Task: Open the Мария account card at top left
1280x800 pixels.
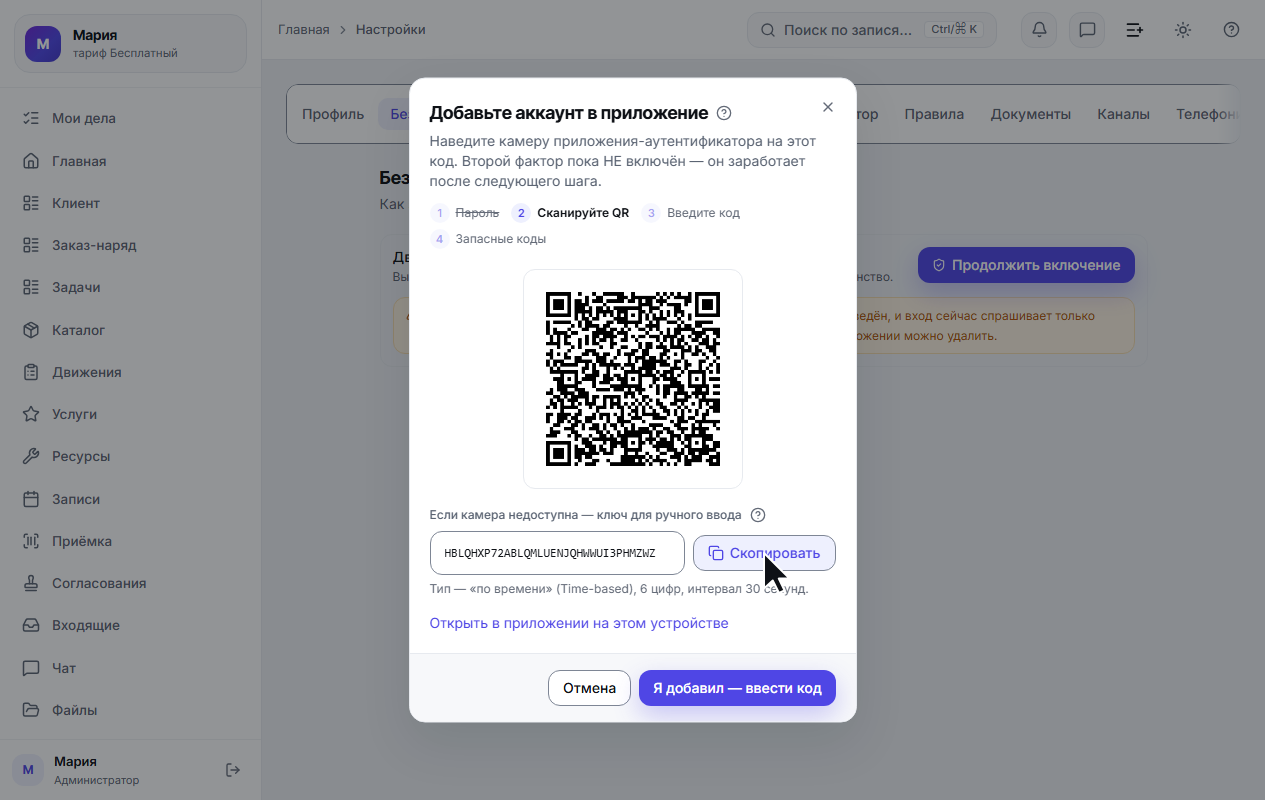Action: click(x=130, y=44)
